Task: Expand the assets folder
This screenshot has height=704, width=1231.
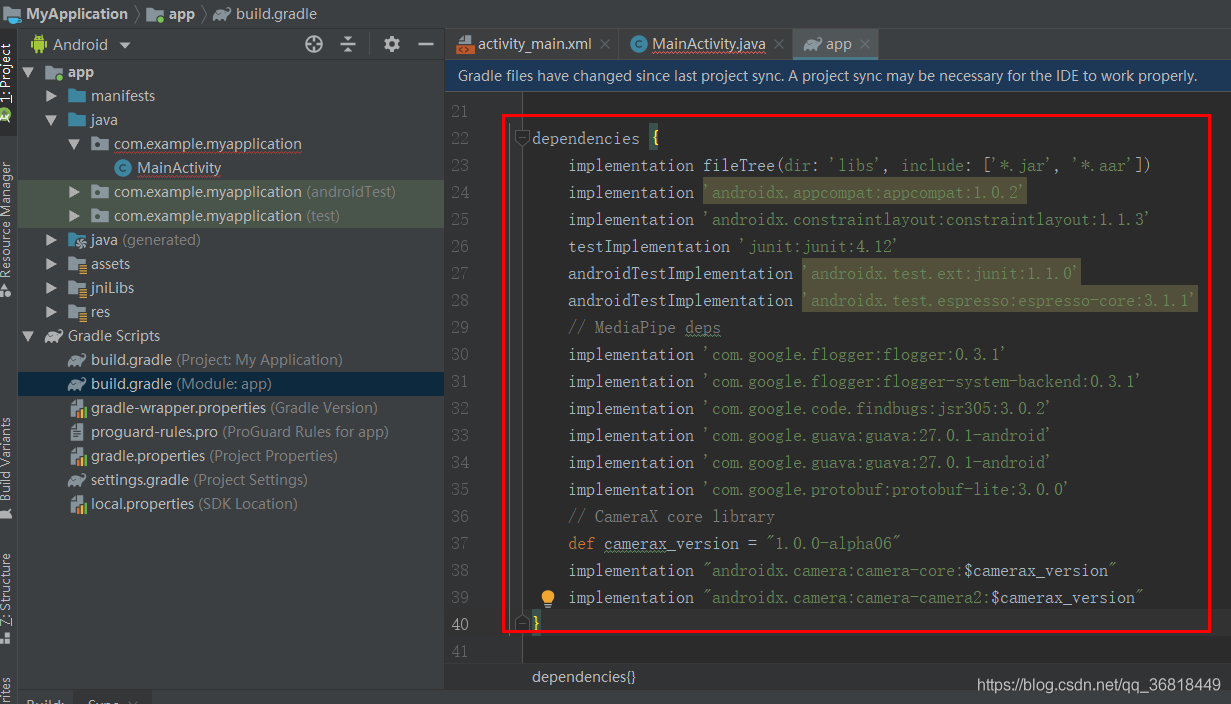Action: tap(52, 264)
